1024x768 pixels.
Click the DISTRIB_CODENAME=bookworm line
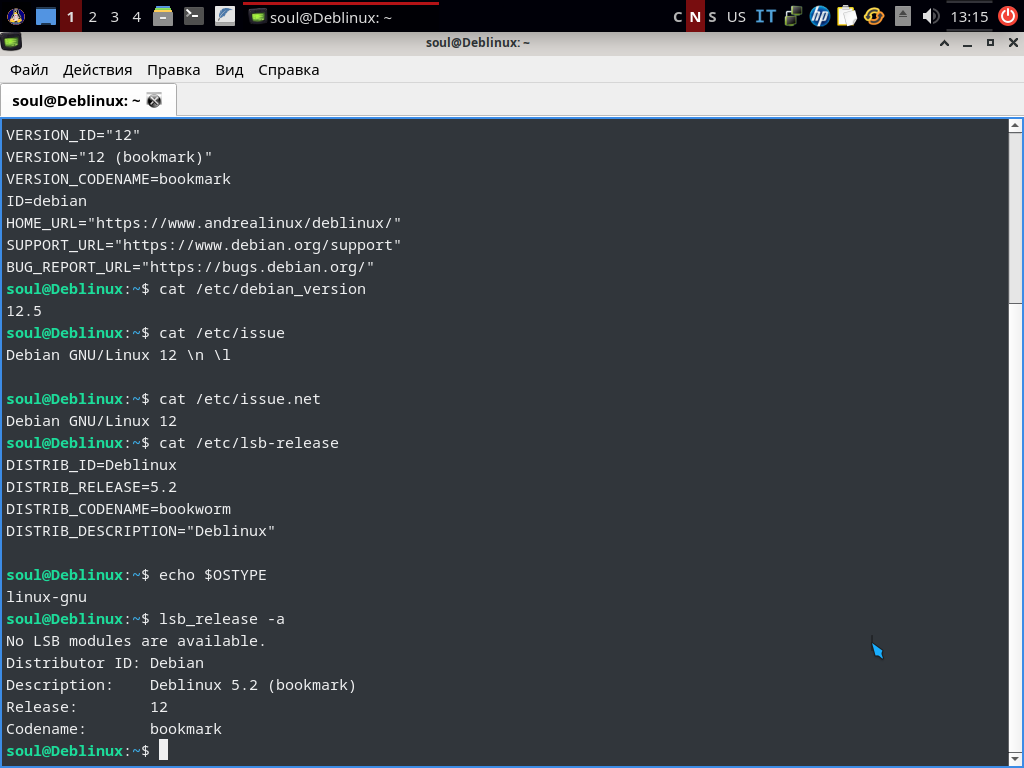[118, 509]
